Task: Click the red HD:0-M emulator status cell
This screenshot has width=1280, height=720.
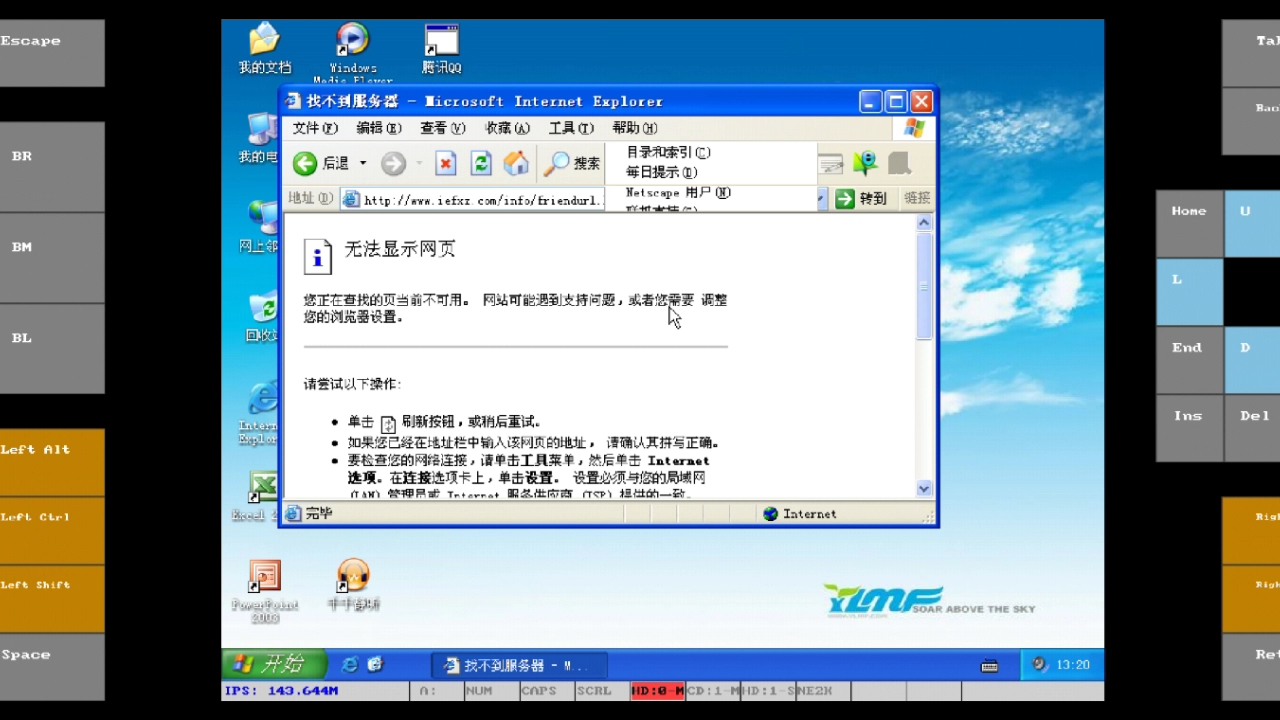Action: point(657,691)
